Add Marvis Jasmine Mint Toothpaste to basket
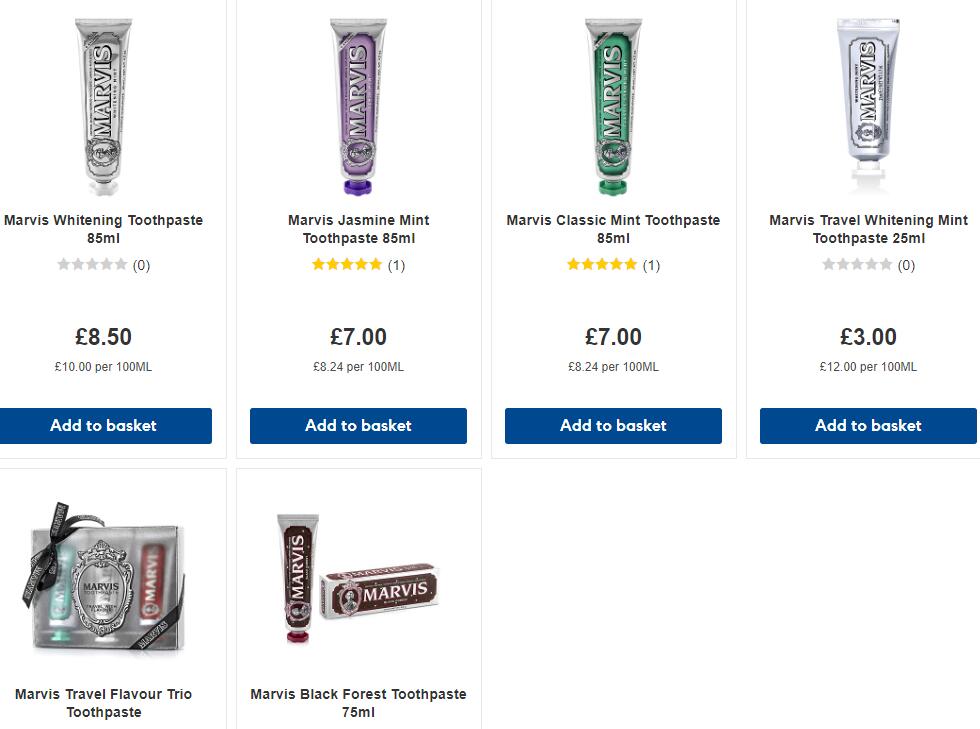This screenshot has width=980, height=729. [358, 426]
